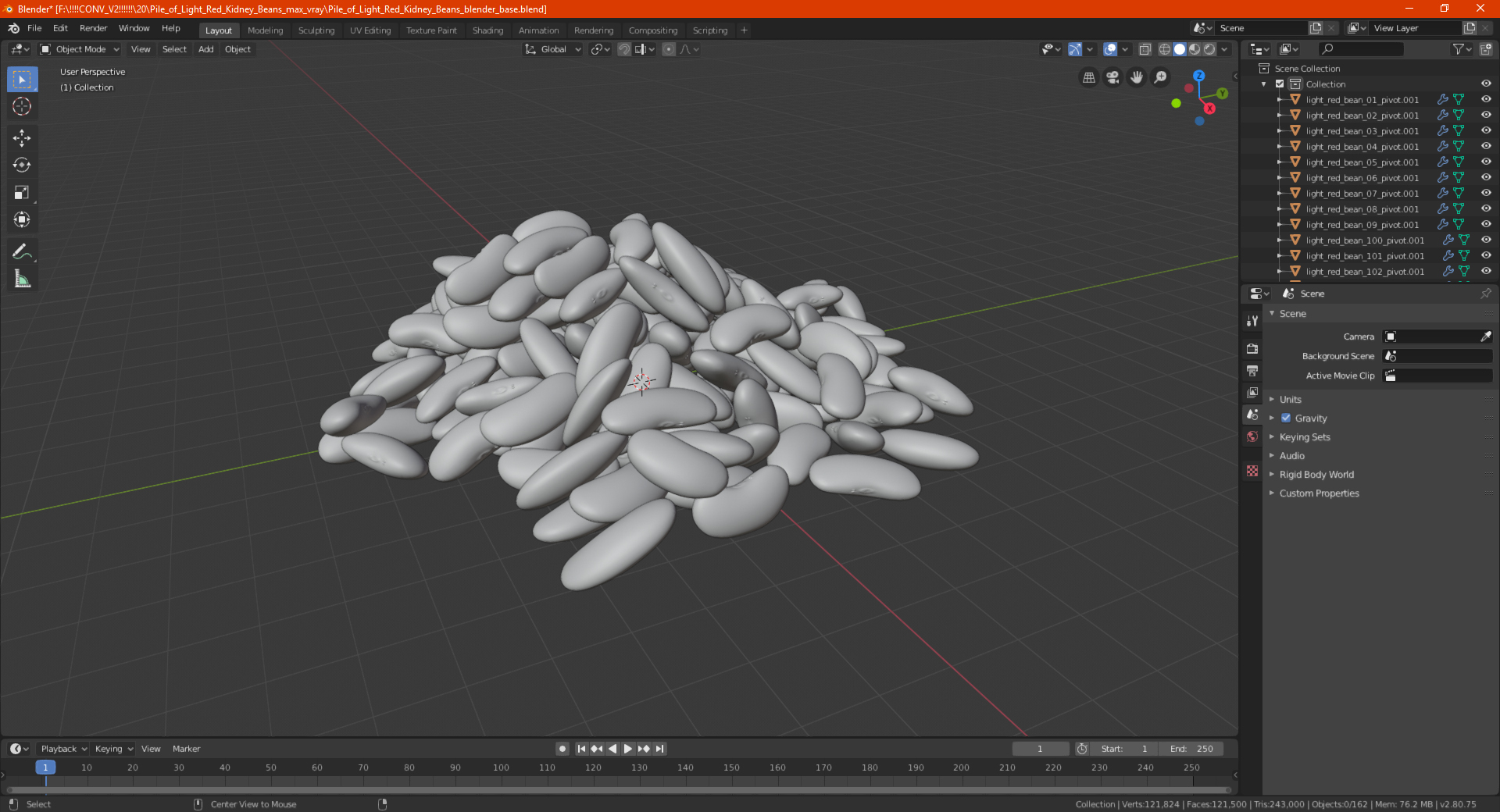Pick the Rotate tool

point(22,165)
